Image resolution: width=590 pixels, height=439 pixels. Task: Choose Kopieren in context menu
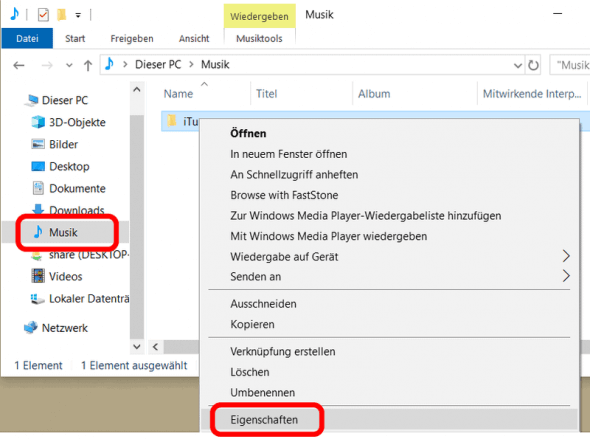pos(252,324)
